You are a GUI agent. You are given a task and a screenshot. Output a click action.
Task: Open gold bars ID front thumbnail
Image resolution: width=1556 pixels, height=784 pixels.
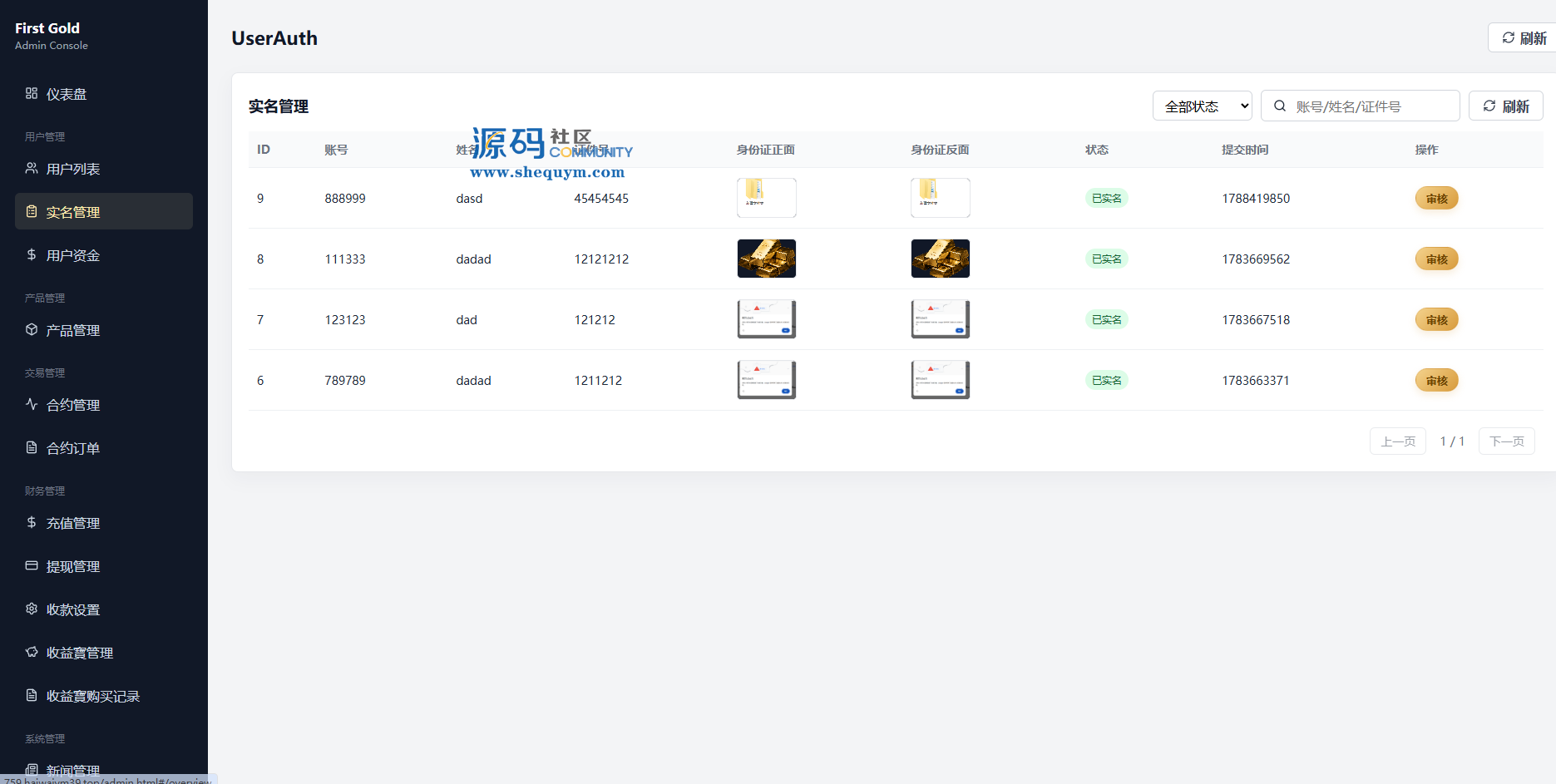[767, 259]
